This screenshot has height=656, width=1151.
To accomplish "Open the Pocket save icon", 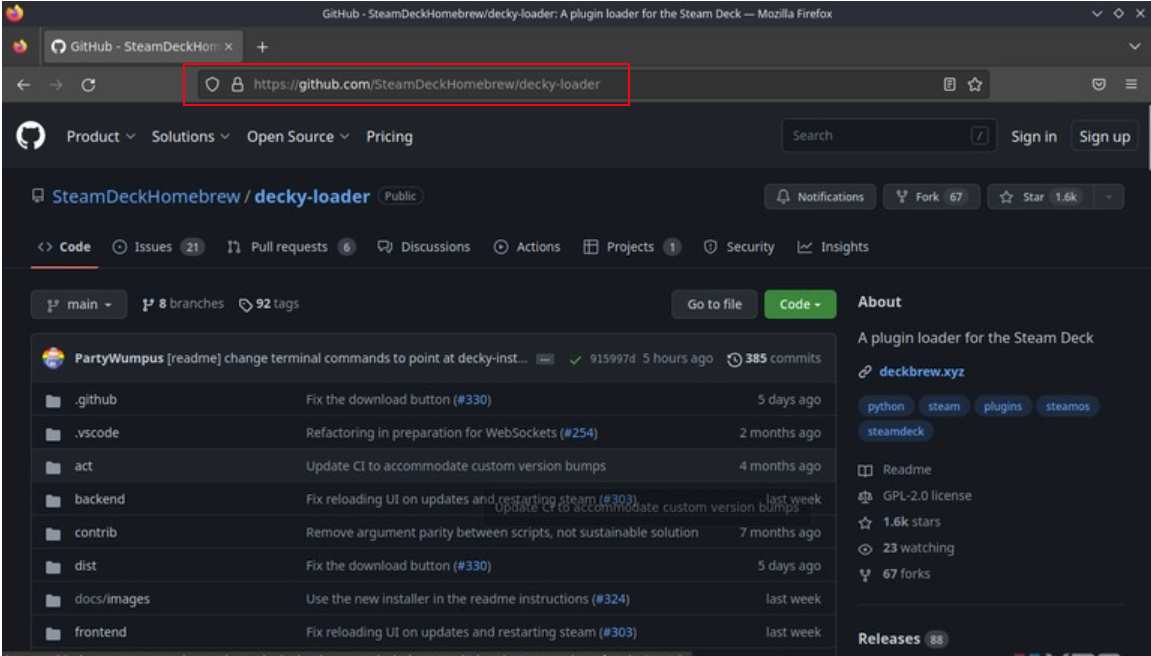I will pyautogui.click(x=1099, y=84).
